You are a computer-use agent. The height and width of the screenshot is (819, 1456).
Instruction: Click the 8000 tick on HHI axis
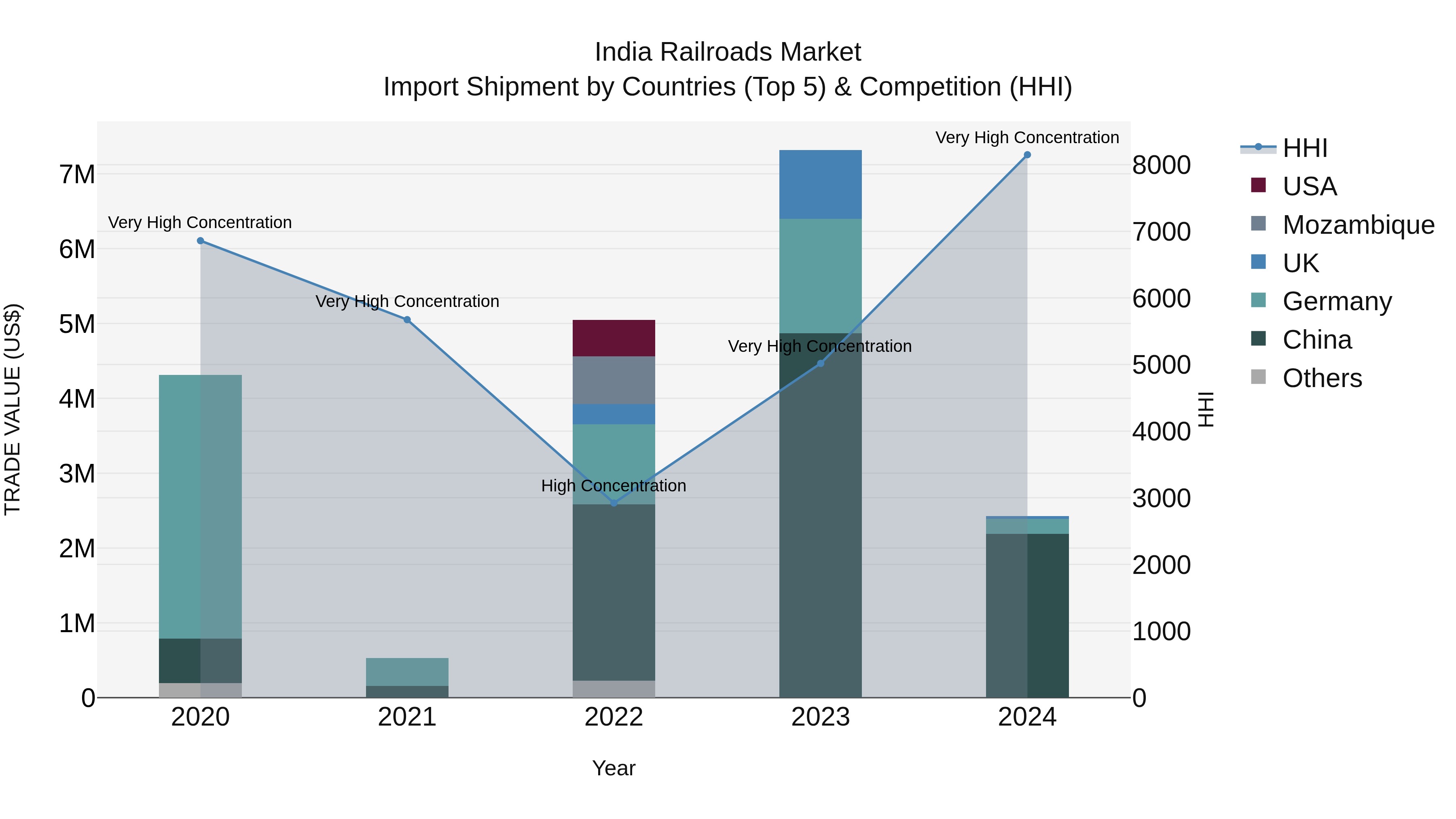1162,165
